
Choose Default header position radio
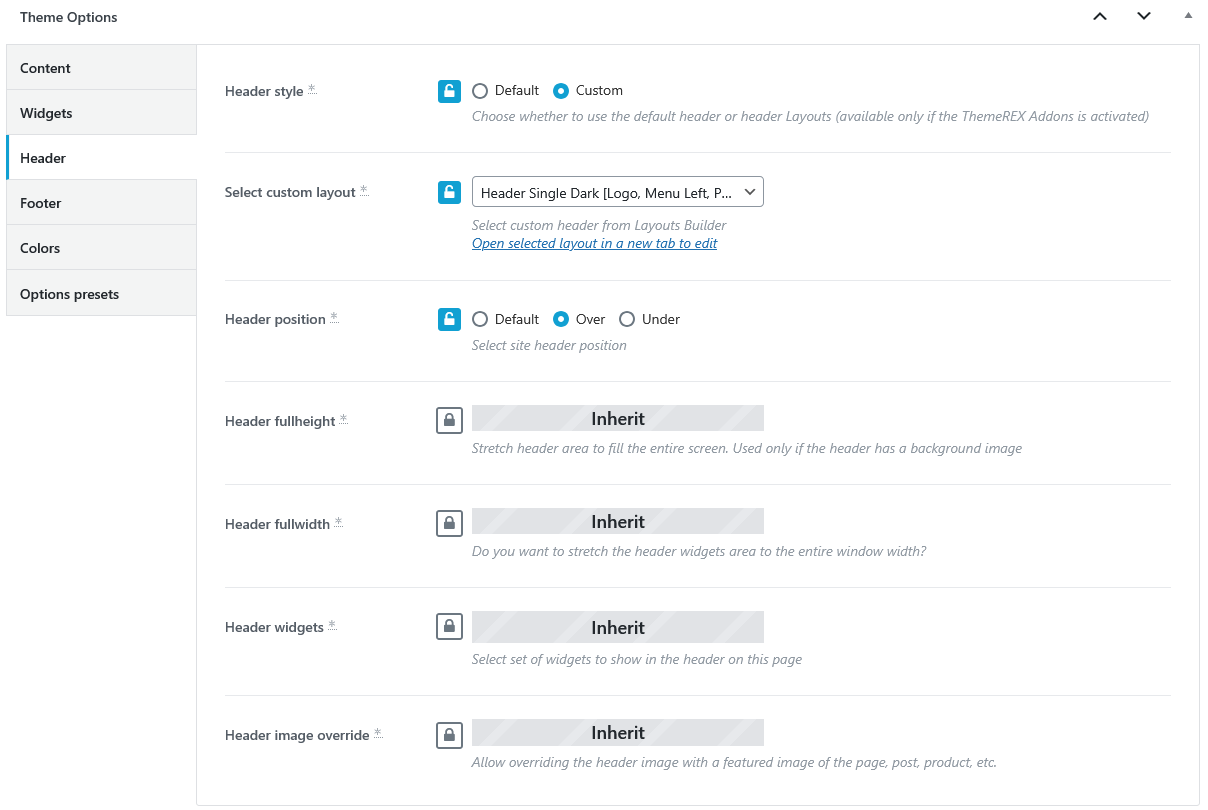[480, 320]
